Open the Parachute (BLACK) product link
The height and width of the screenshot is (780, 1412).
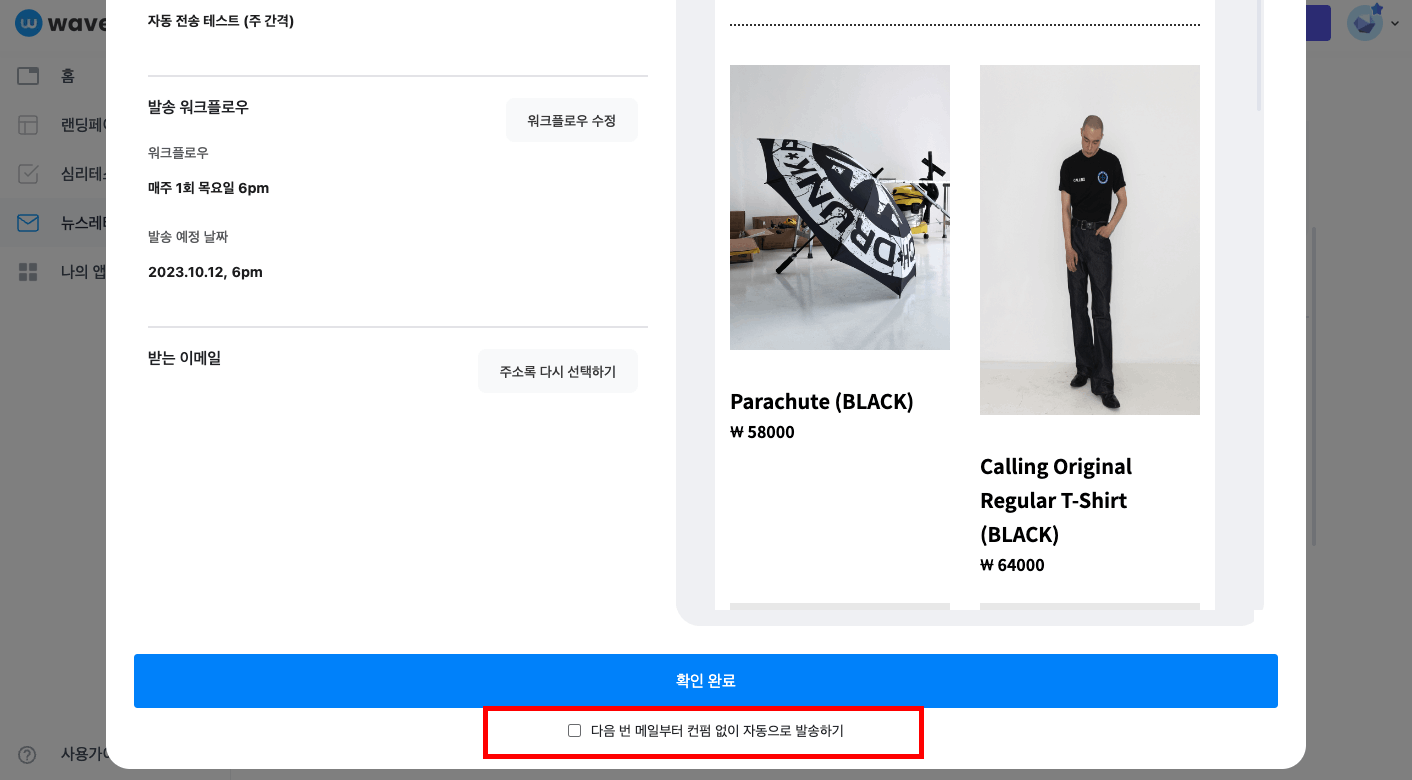[x=821, y=401]
